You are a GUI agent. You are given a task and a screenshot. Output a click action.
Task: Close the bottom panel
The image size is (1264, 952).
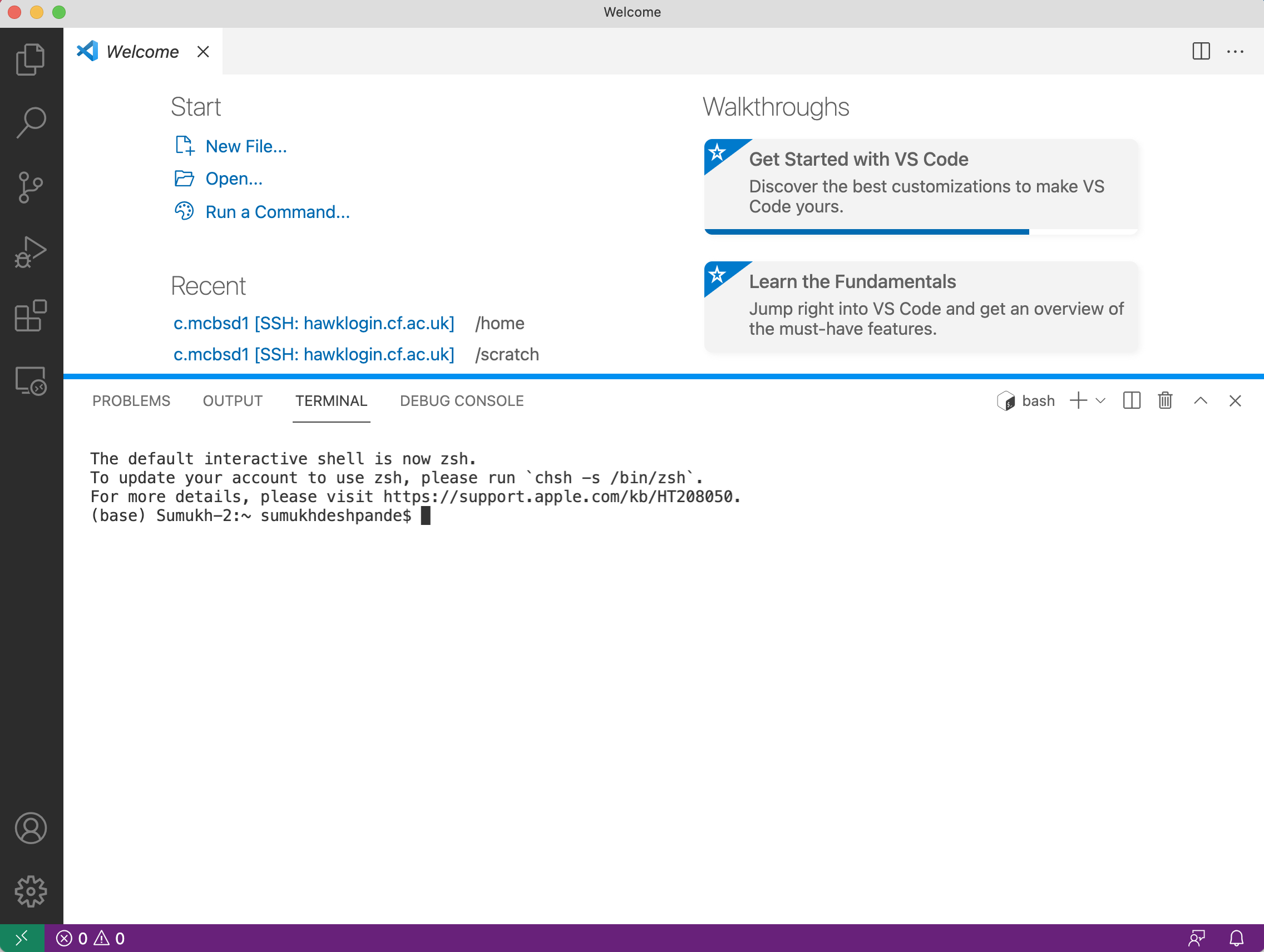pyautogui.click(x=1235, y=400)
